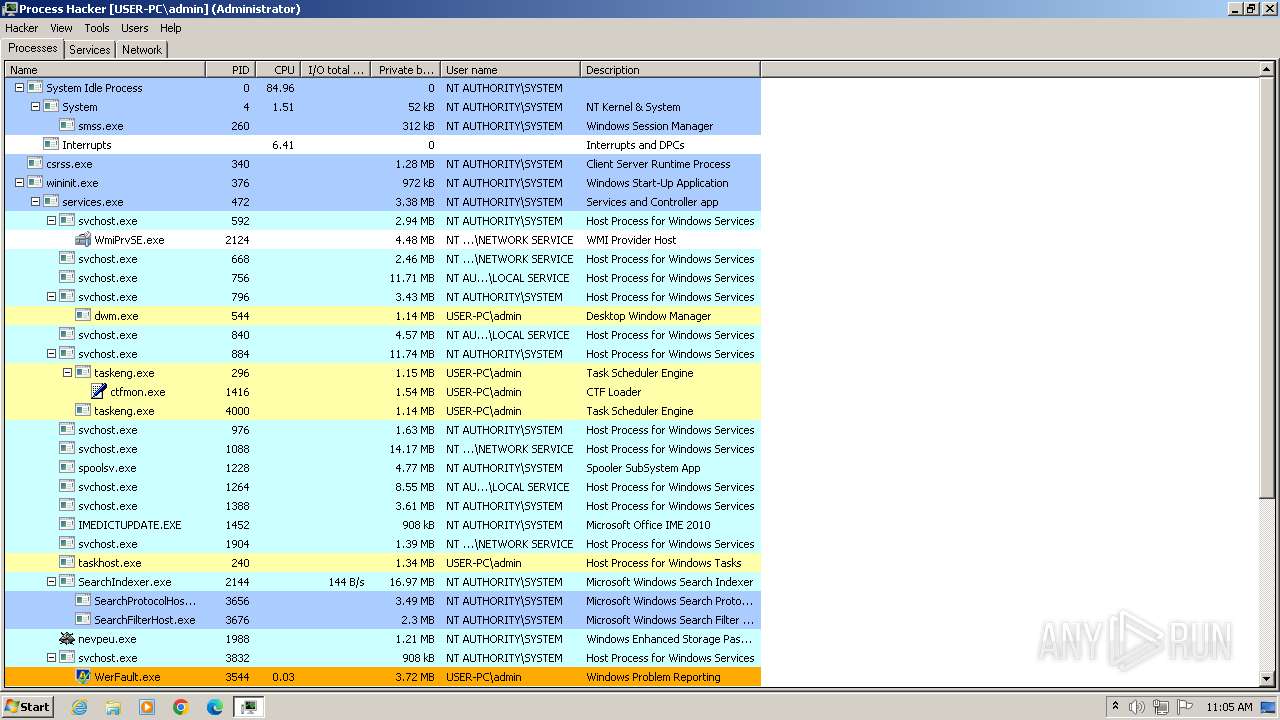1280x720 pixels.
Task: Click the taskeng.exe PID 4000 icon
Action: pos(83,411)
